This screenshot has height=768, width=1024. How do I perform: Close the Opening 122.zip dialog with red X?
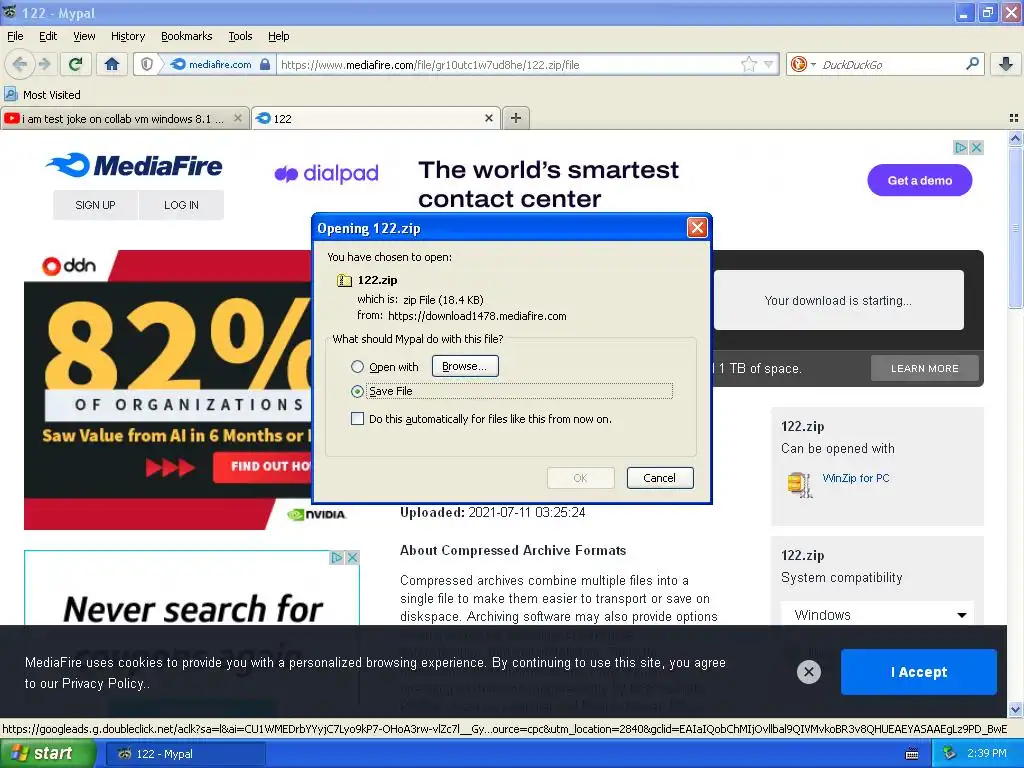point(697,227)
